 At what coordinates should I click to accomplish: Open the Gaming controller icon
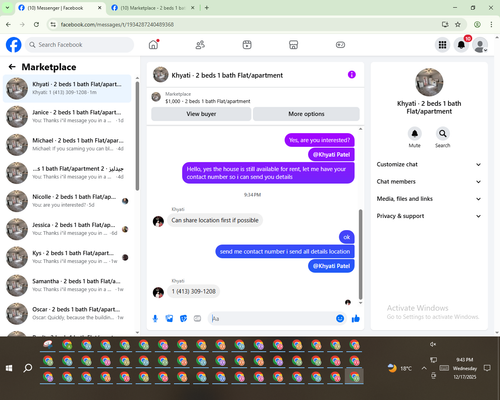click(x=340, y=45)
